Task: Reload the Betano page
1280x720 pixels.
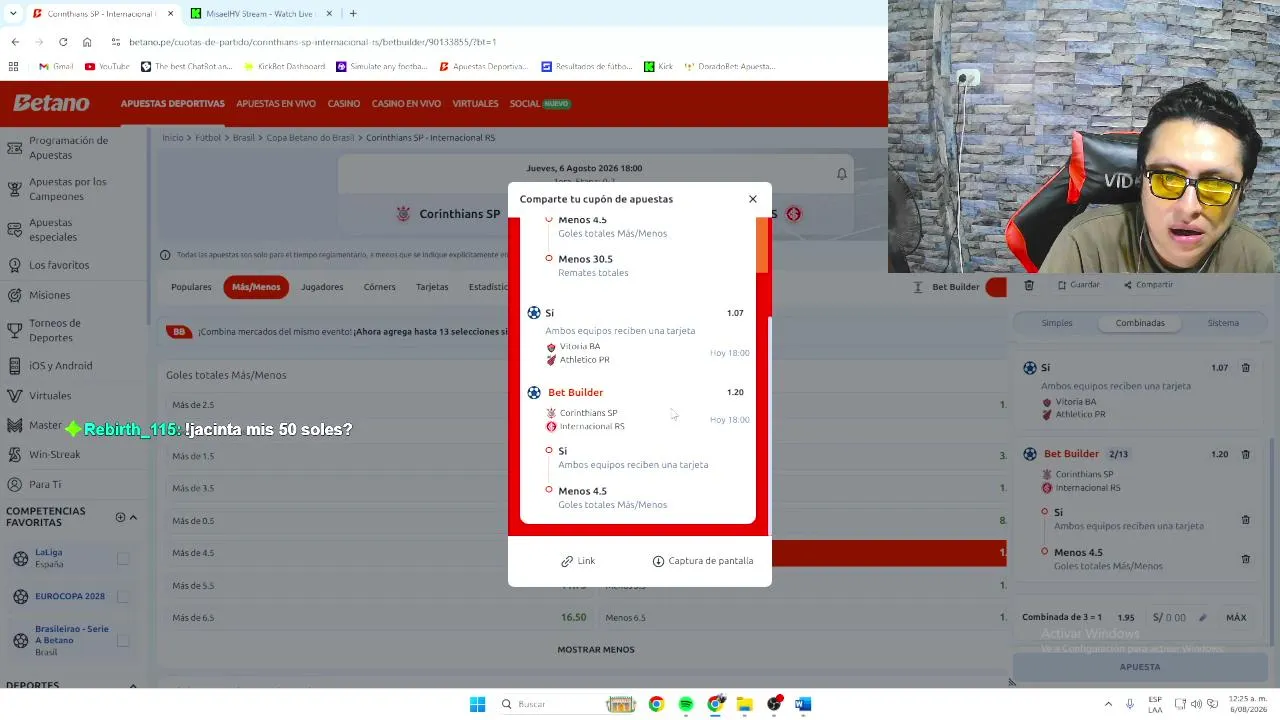Action: (63, 42)
